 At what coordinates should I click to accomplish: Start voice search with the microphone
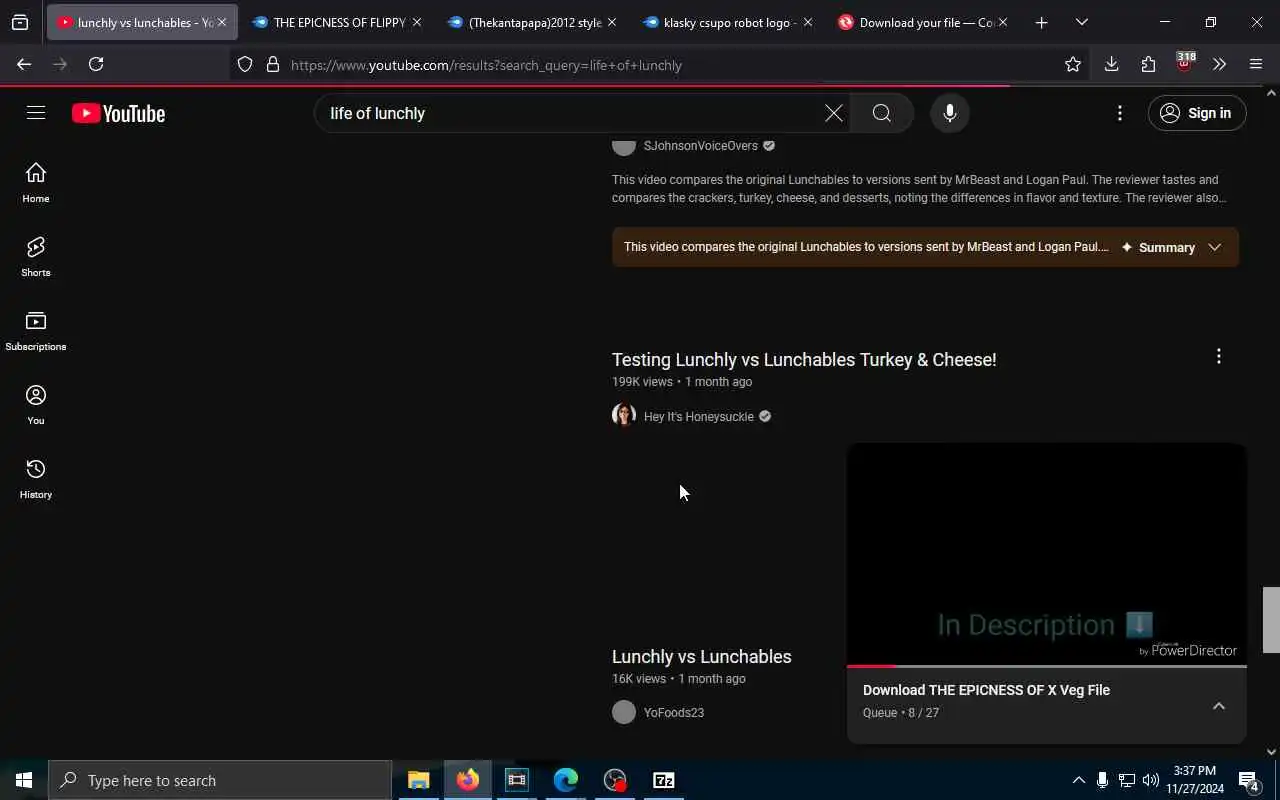pos(950,113)
